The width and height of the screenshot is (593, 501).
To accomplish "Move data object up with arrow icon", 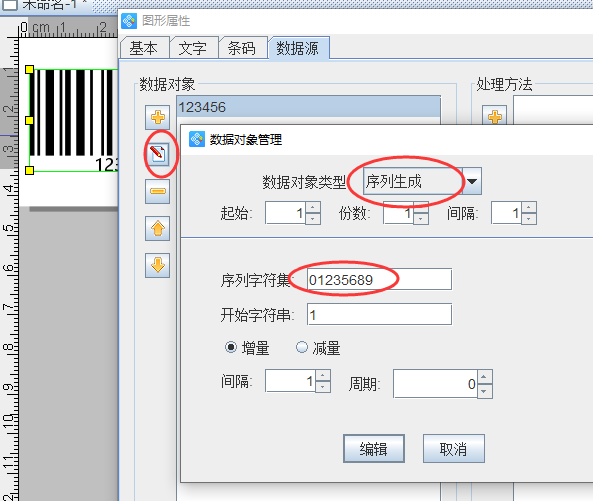I will pos(158,228).
